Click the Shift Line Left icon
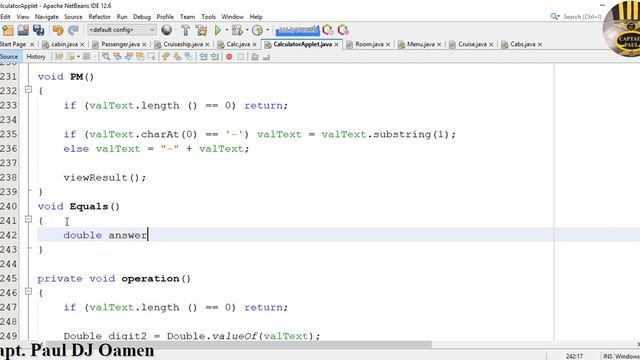 click(203, 57)
